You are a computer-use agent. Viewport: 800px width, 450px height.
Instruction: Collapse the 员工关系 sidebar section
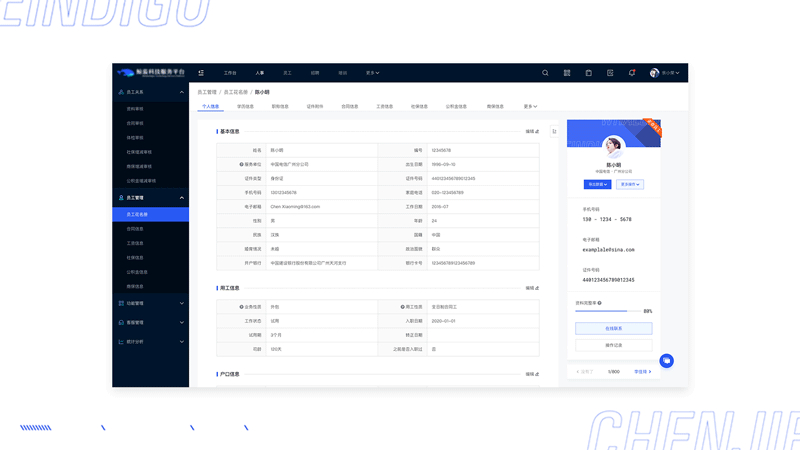click(182, 92)
